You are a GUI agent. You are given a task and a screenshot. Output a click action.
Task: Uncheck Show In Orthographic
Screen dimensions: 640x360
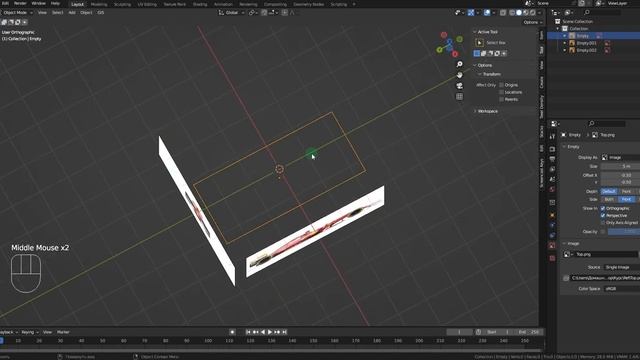pyautogui.click(x=603, y=209)
